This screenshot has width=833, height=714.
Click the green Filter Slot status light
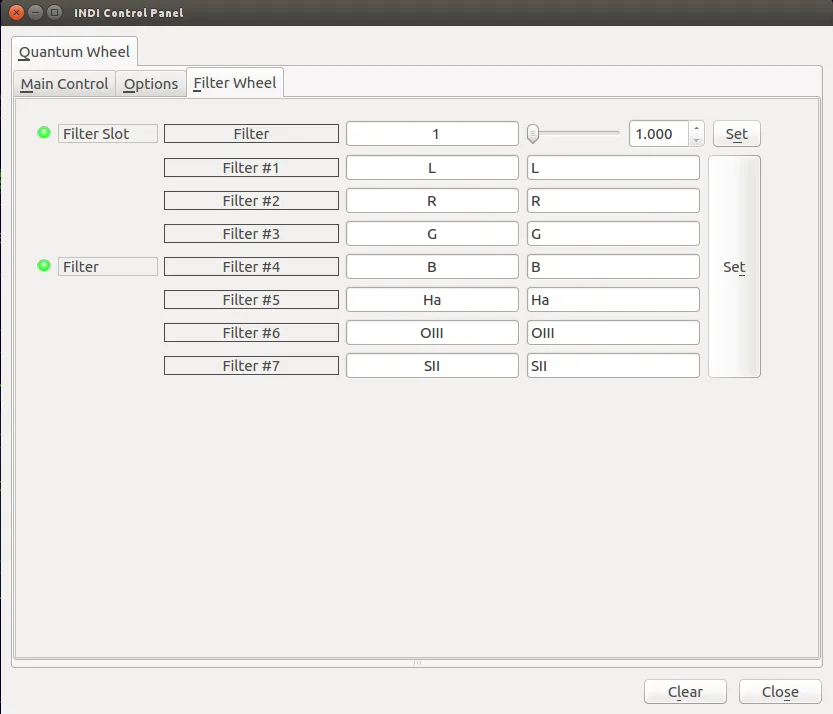click(44, 133)
